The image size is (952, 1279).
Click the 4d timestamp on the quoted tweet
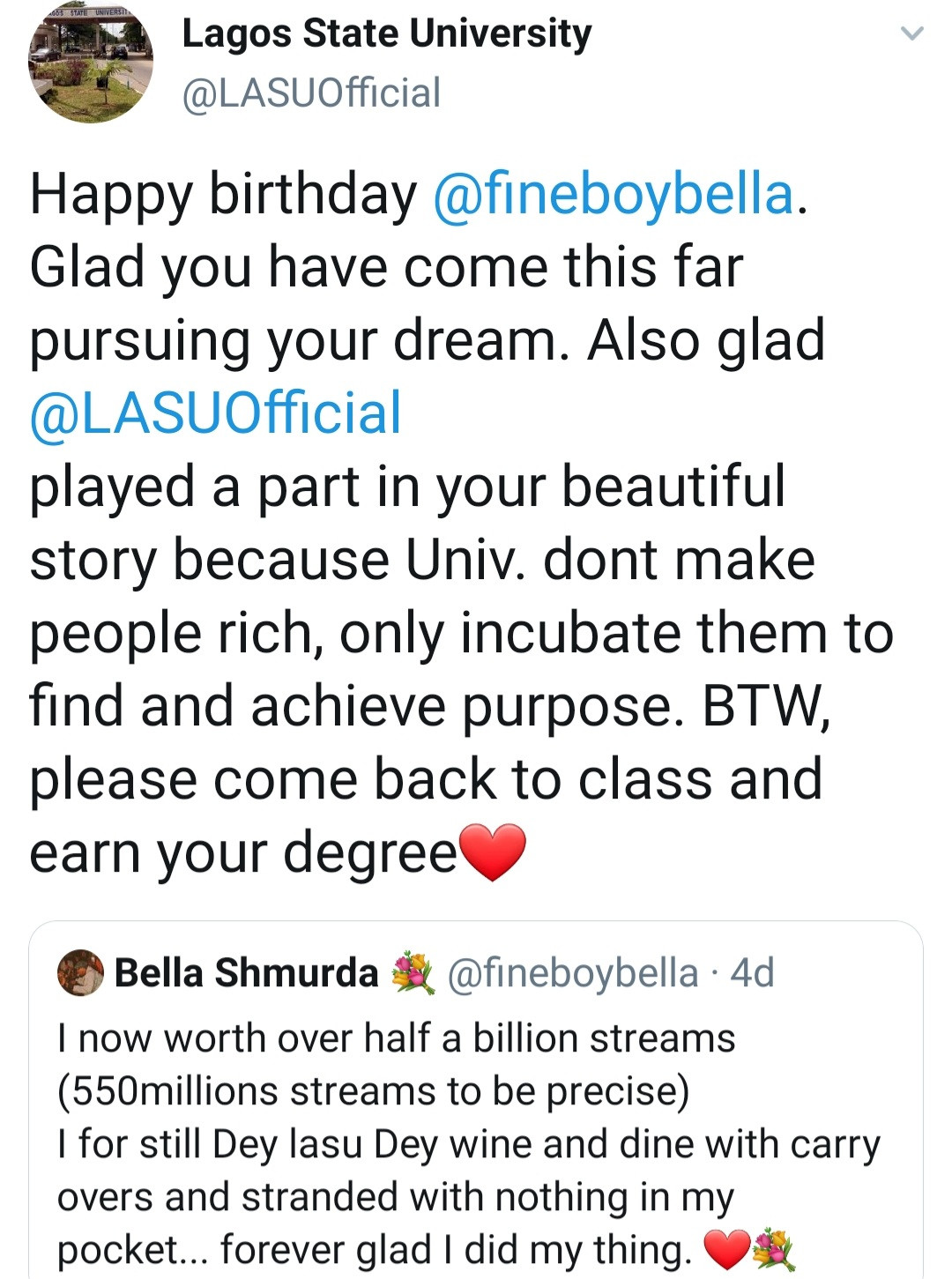click(753, 973)
